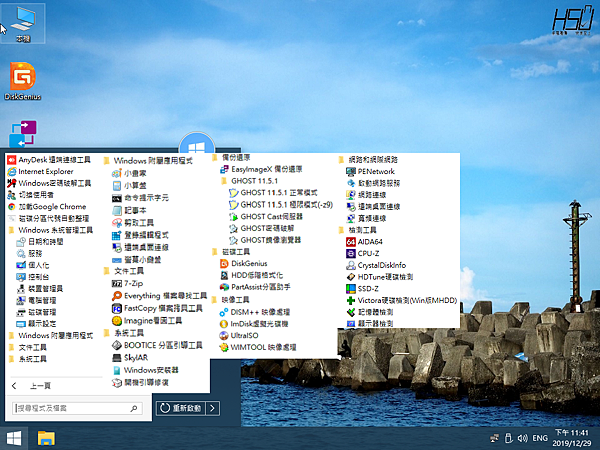600x450 pixels.
Task: Open the services entry
Action: pyautogui.click(x=29, y=254)
